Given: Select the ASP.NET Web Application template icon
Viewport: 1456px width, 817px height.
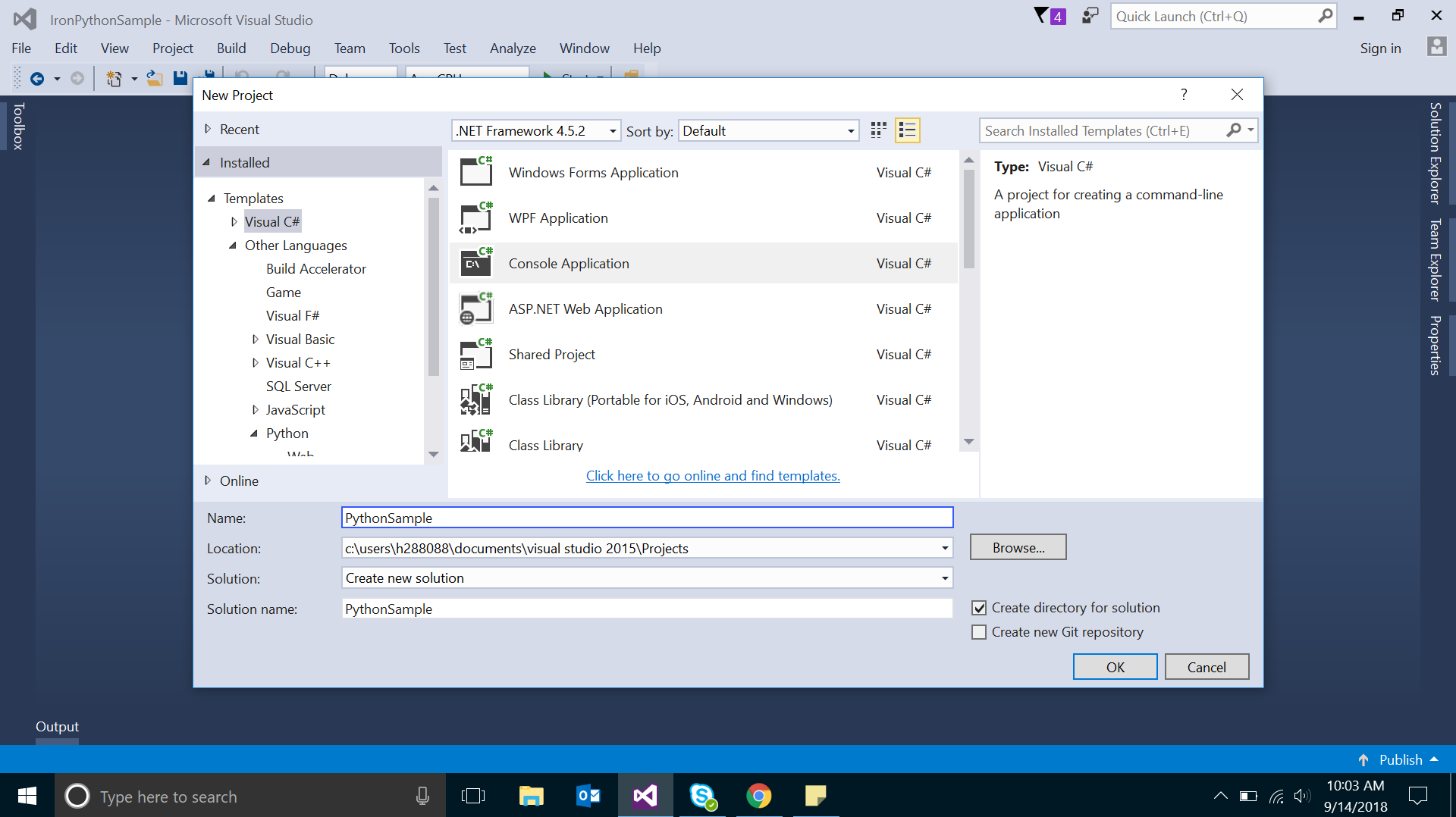Looking at the screenshot, I should (476, 308).
